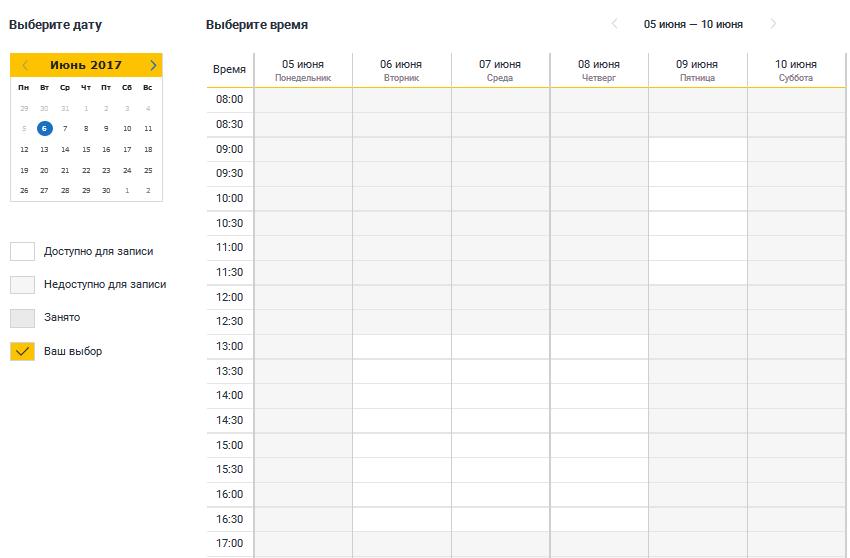This screenshot has width=850, height=558.
Task: Open the 05 июня Понедельник column header
Action: (303, 70)
